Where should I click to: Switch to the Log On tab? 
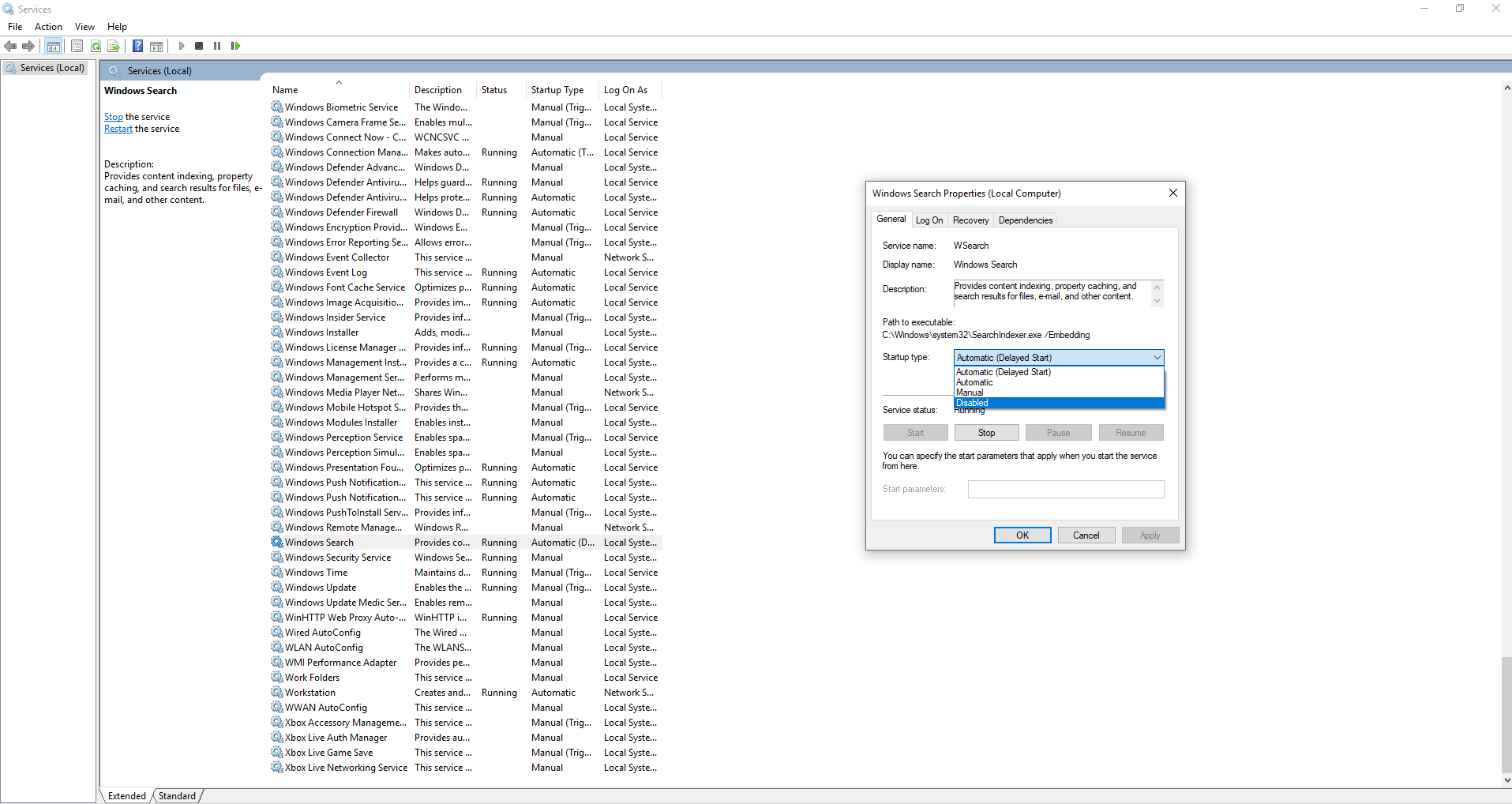[x=929, y=220]
